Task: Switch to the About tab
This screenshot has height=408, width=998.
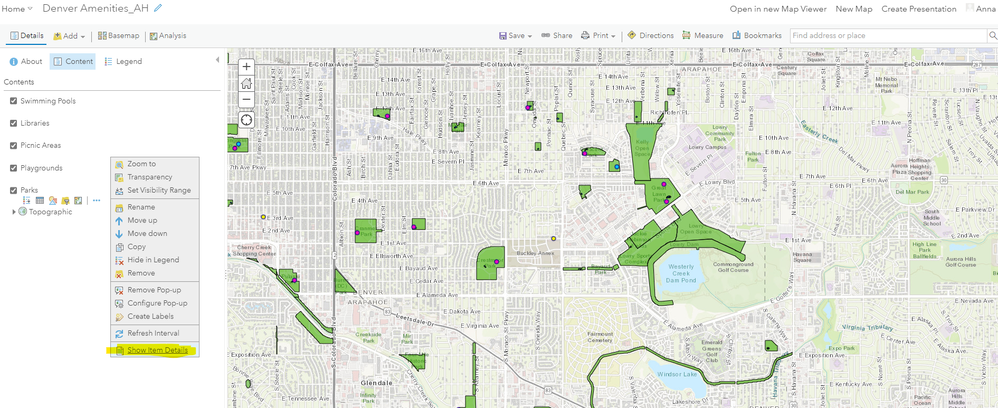Action: pos(26,62)
